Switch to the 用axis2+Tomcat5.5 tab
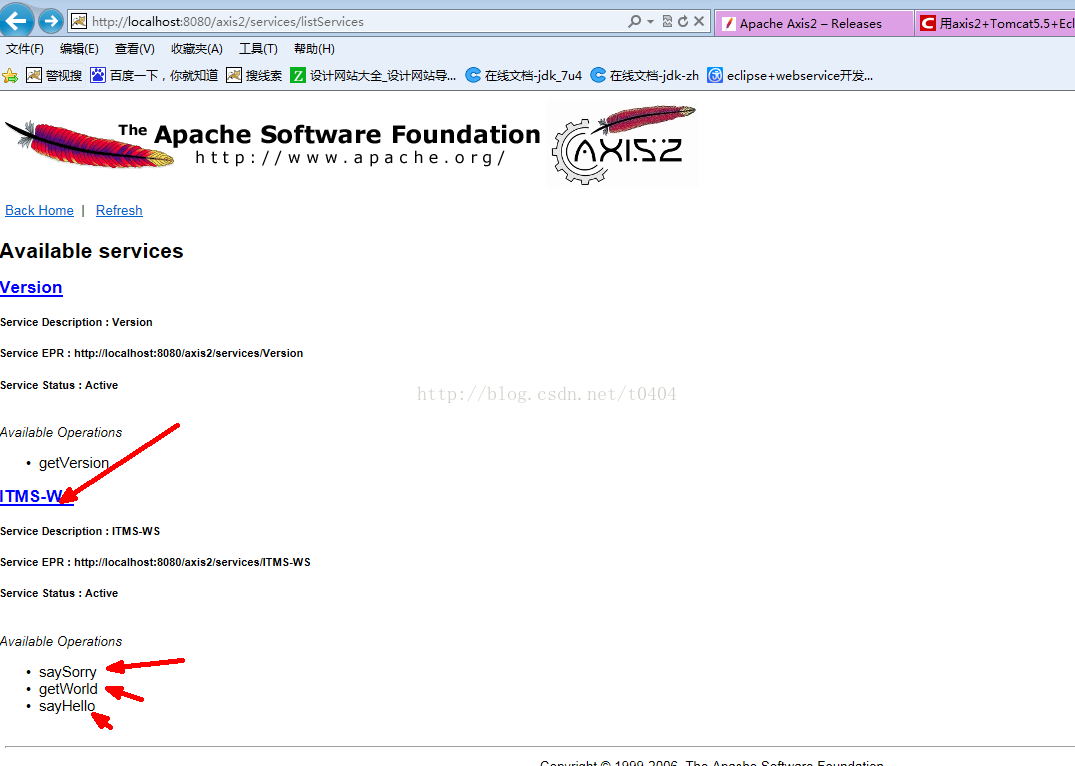Image resolution: width=1075 pixels, height=766 pixels. click(x=995, y=23)
